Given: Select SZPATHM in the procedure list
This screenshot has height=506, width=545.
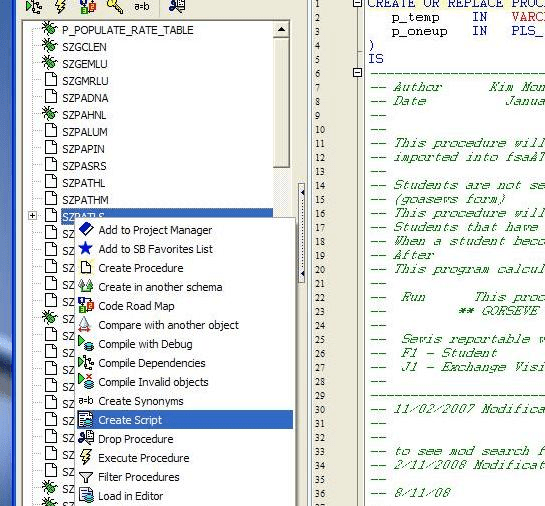Looking at the screenshot, I should click(86, 201).
